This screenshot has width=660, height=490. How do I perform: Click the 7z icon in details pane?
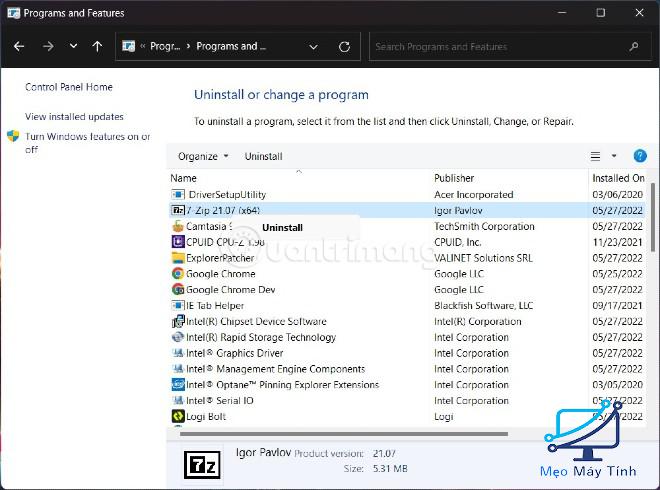click(202, 465)
